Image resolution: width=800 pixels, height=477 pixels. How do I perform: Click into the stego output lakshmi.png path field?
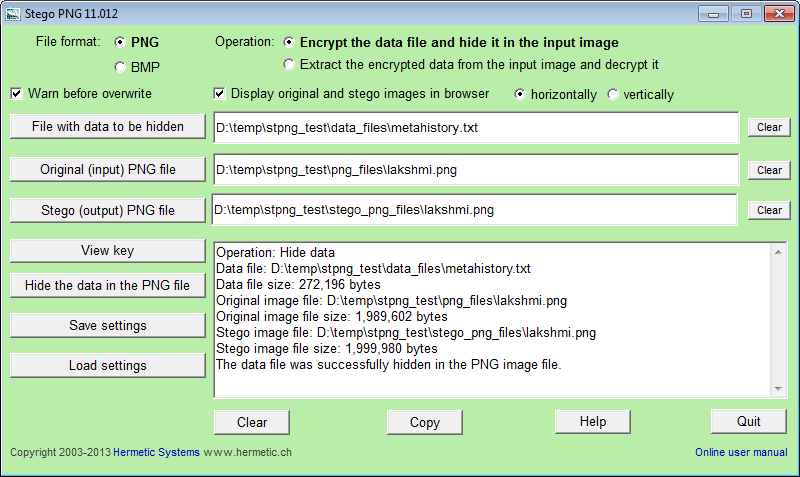(x=474, y=210)
